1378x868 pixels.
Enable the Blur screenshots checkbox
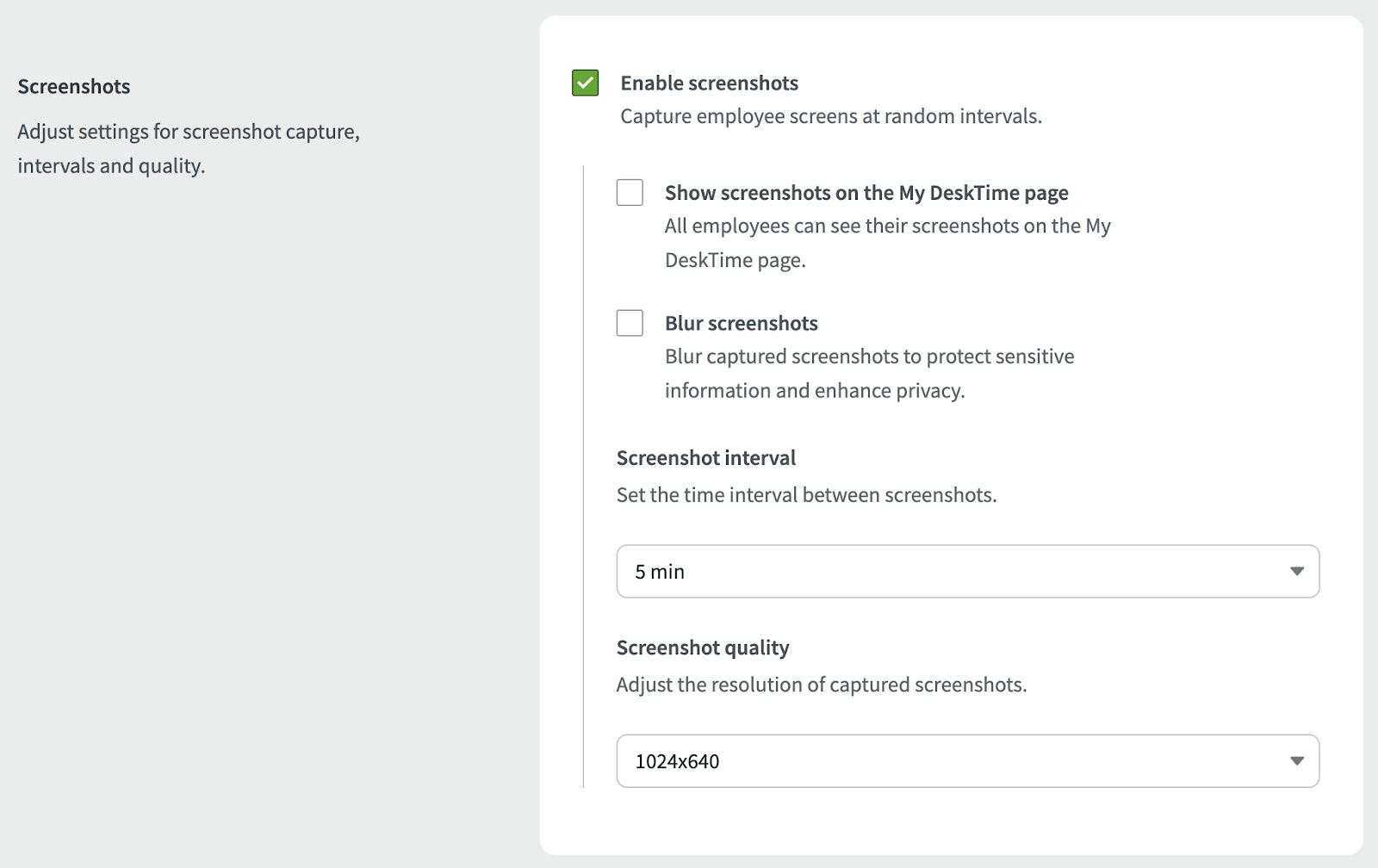pyautogui.click(x=630, y=323)
